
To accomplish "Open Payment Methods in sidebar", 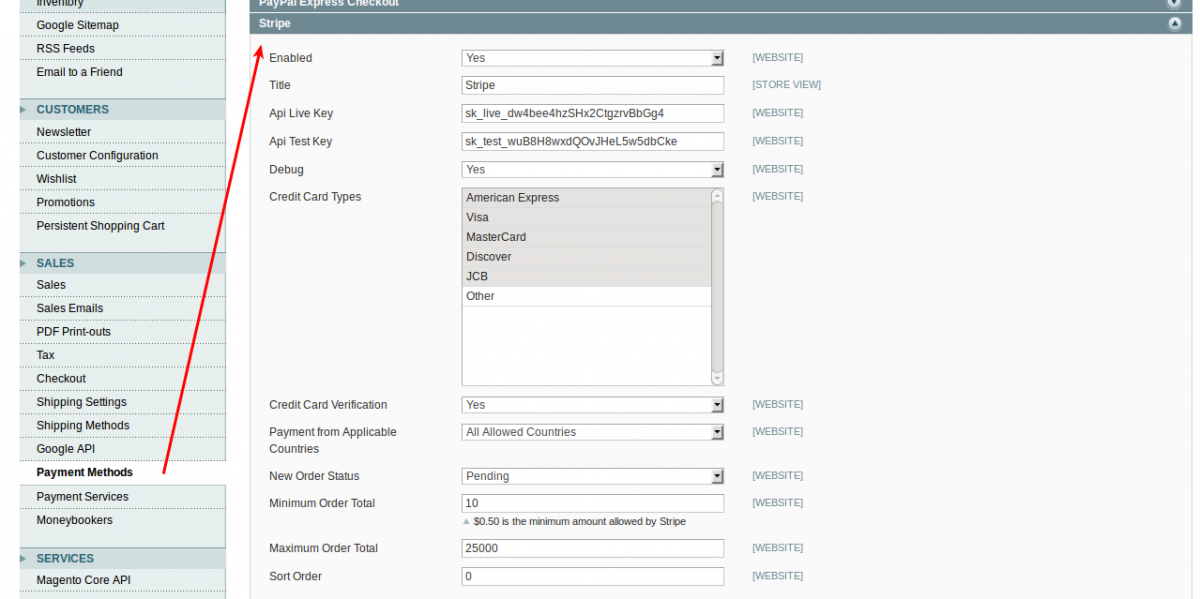I will [x=84, y=472].
